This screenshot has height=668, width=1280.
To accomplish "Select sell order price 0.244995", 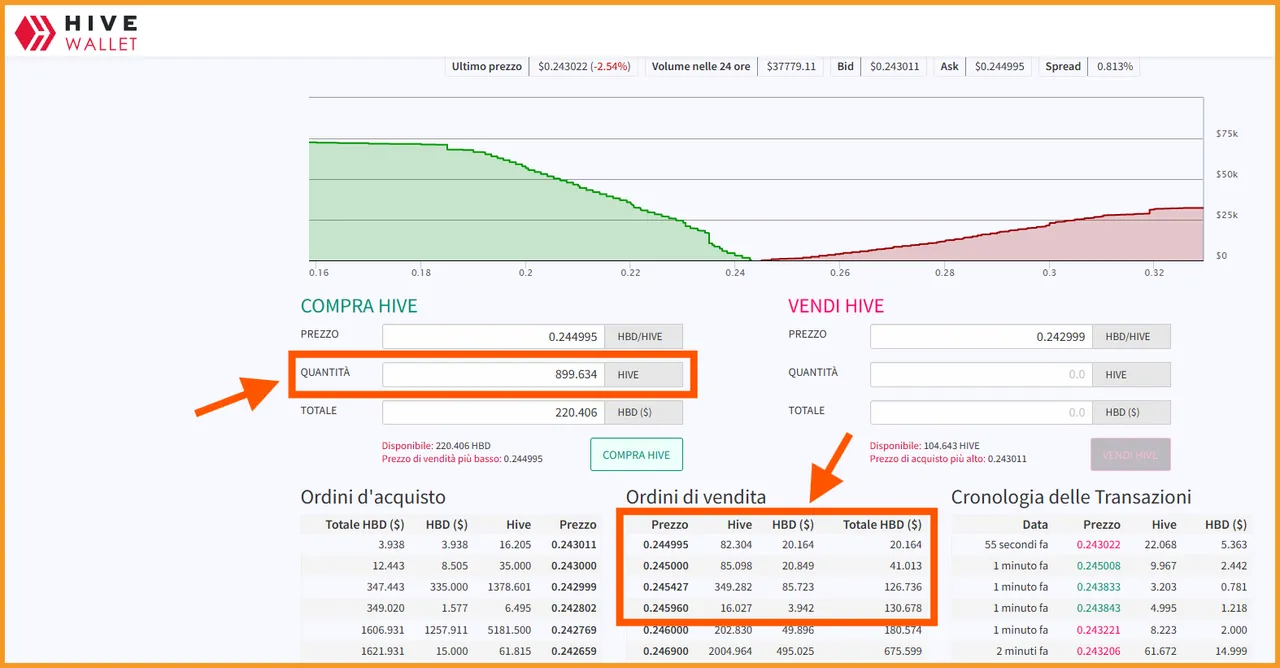I will [666, 545].
